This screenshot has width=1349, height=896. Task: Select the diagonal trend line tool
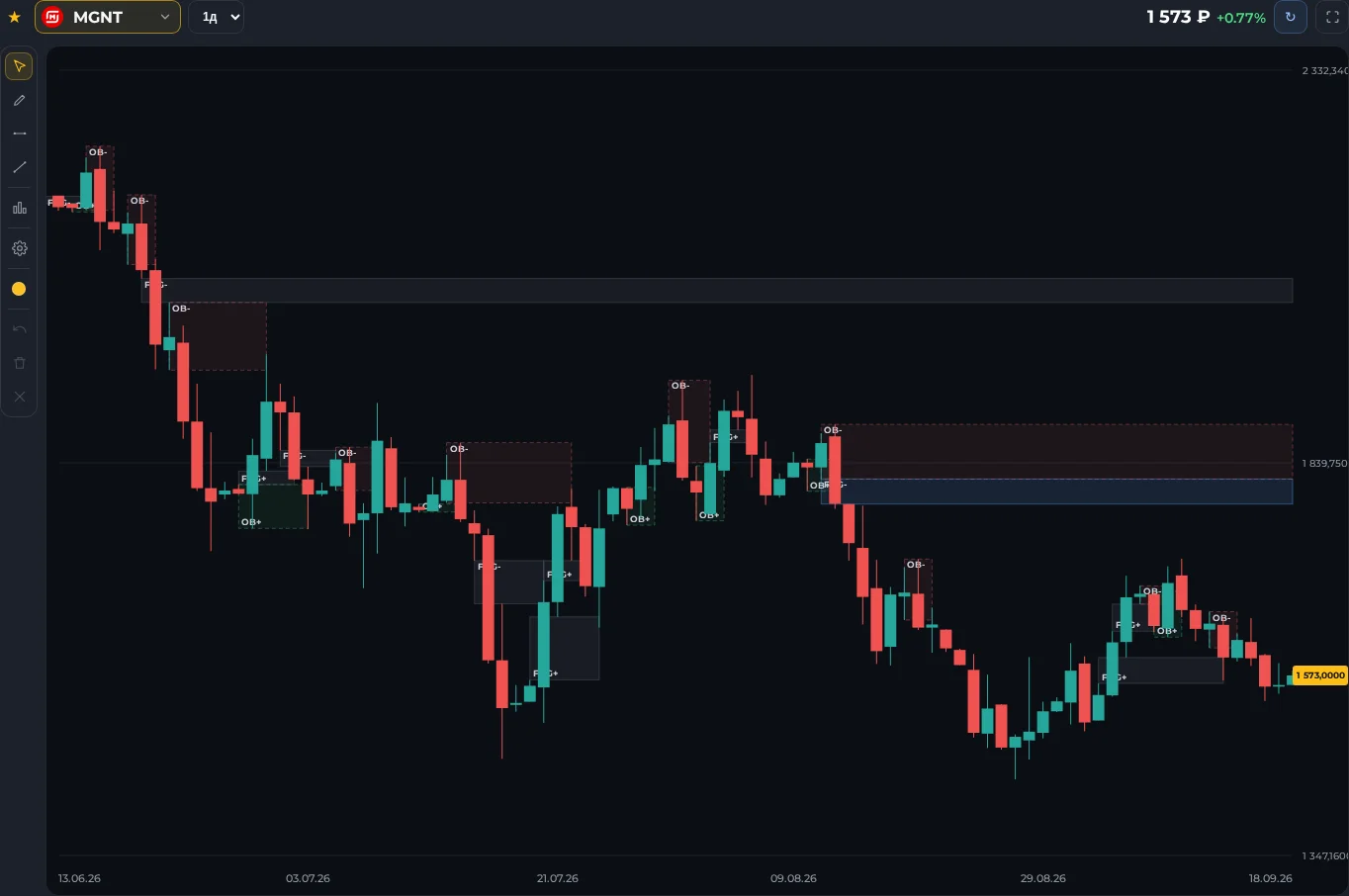pos(19,167)
